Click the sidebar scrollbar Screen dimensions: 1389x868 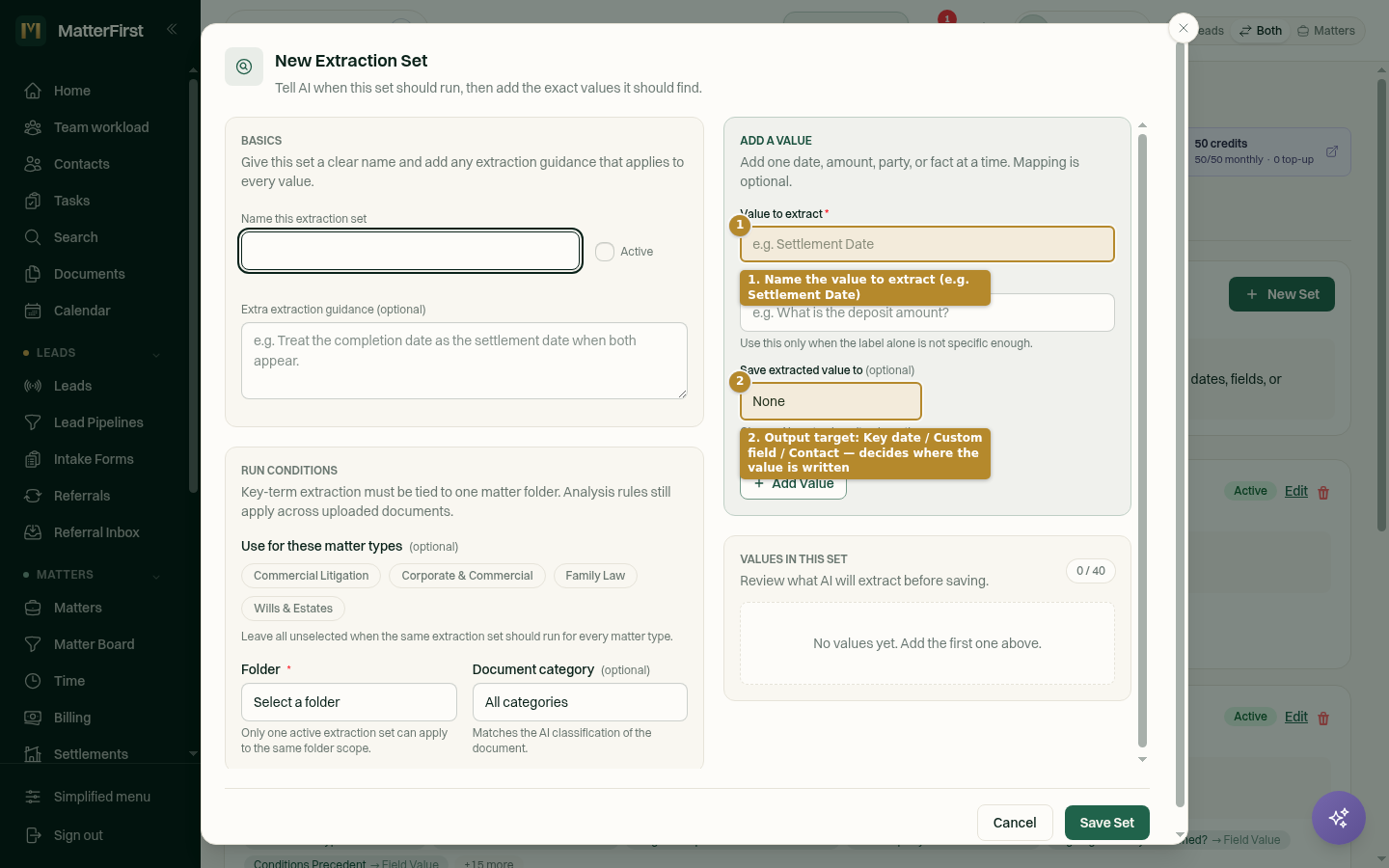click(193, 285)
